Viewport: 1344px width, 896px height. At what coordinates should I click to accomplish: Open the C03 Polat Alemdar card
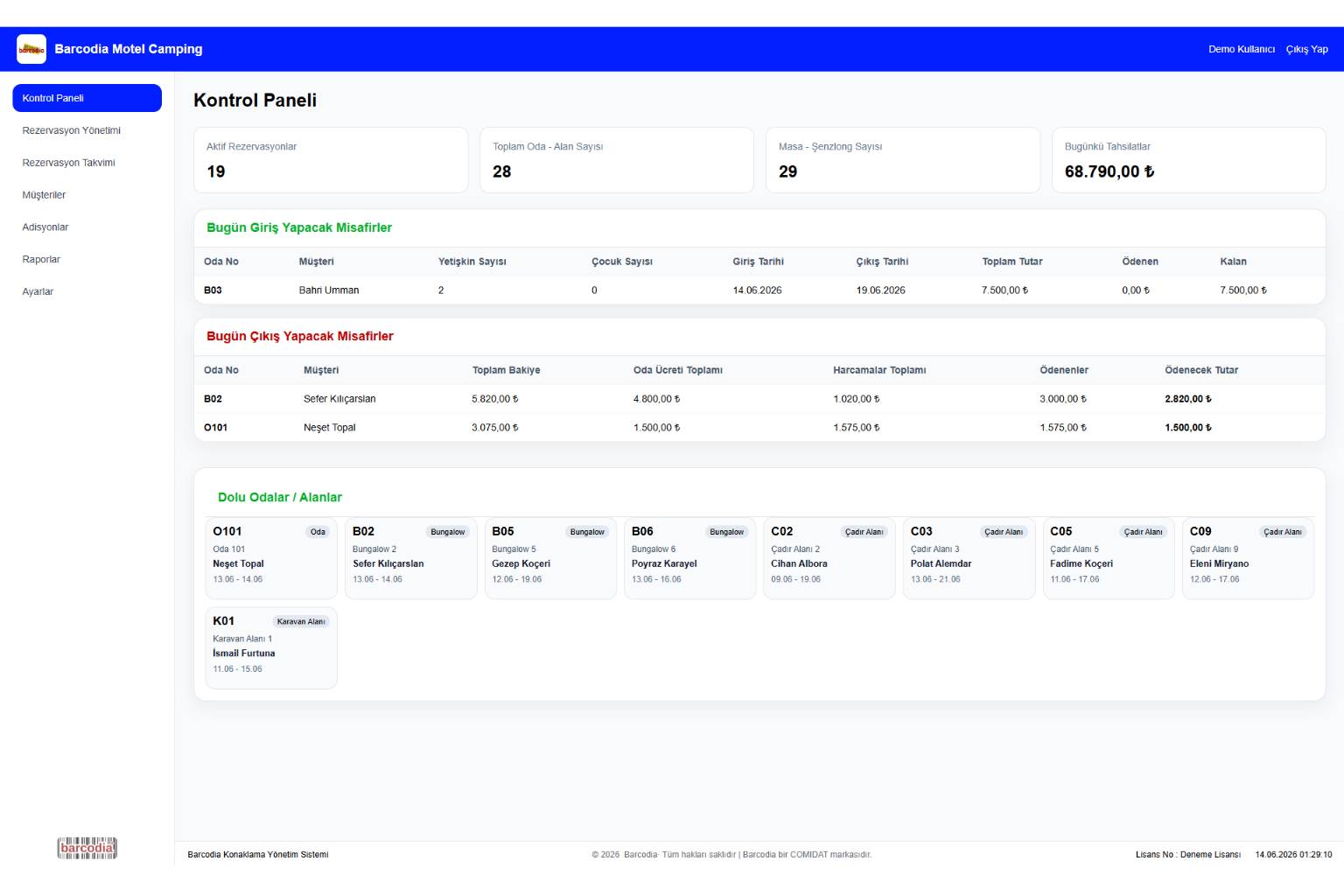click(969, 558)
